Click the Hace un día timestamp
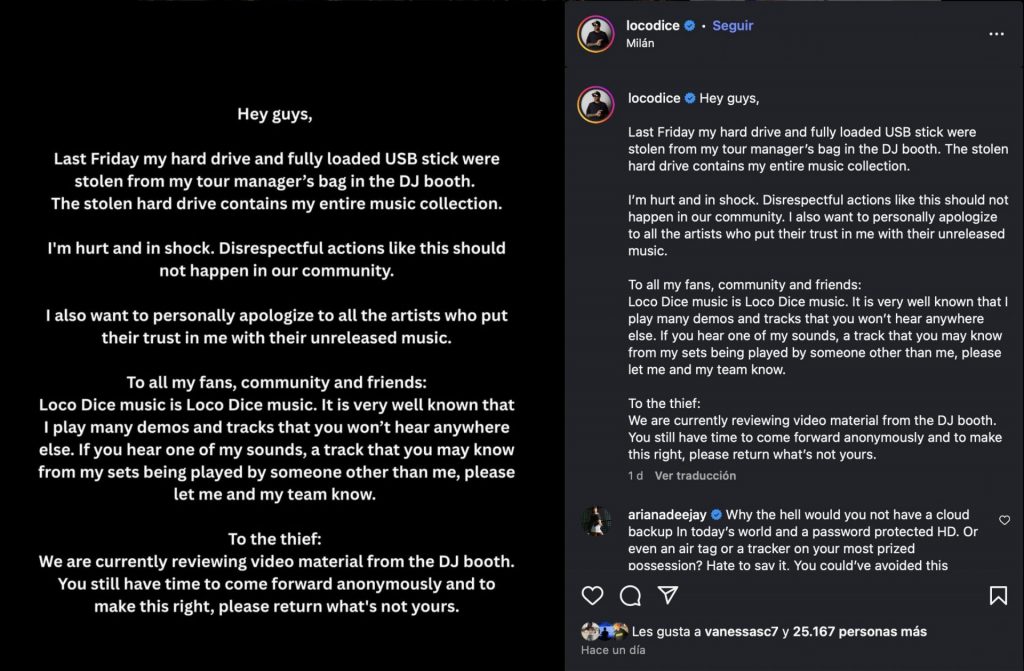Image resolution: width=1024 pixels, height=671 pixels. tap(613, 650)
